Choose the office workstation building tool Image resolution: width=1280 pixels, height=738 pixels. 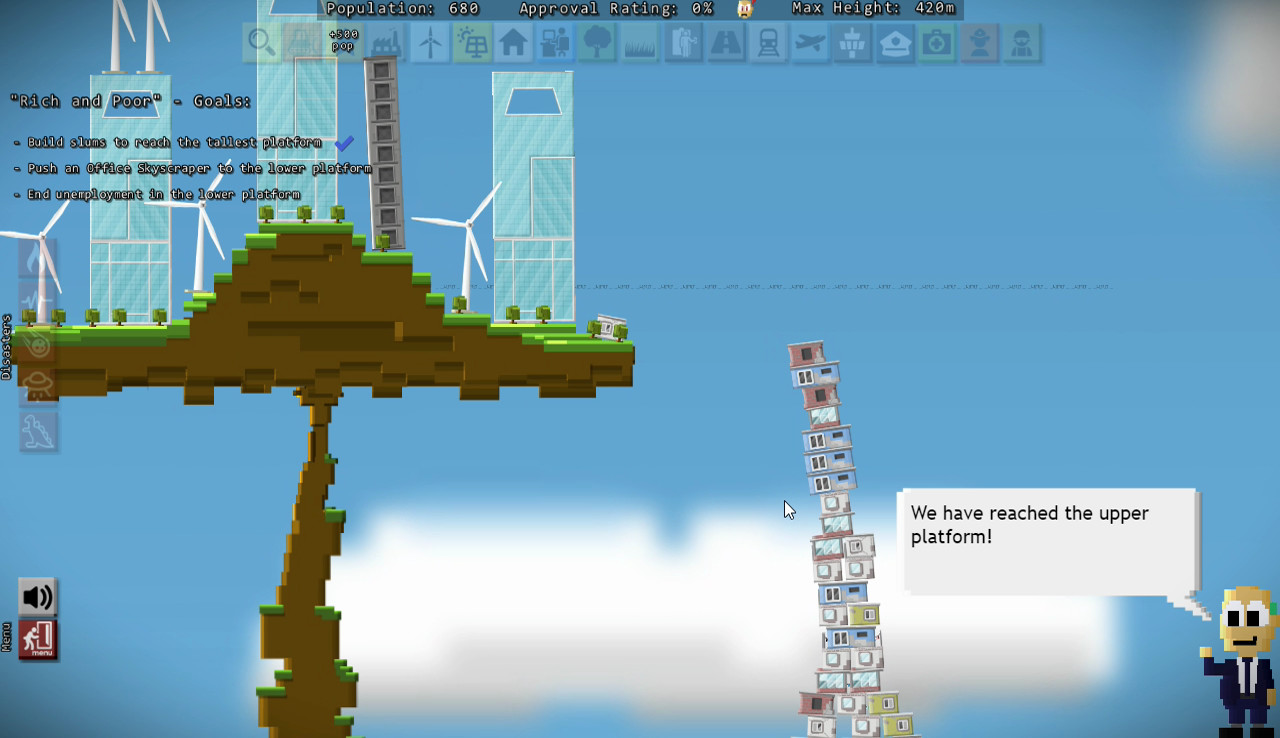coord(555,43)
